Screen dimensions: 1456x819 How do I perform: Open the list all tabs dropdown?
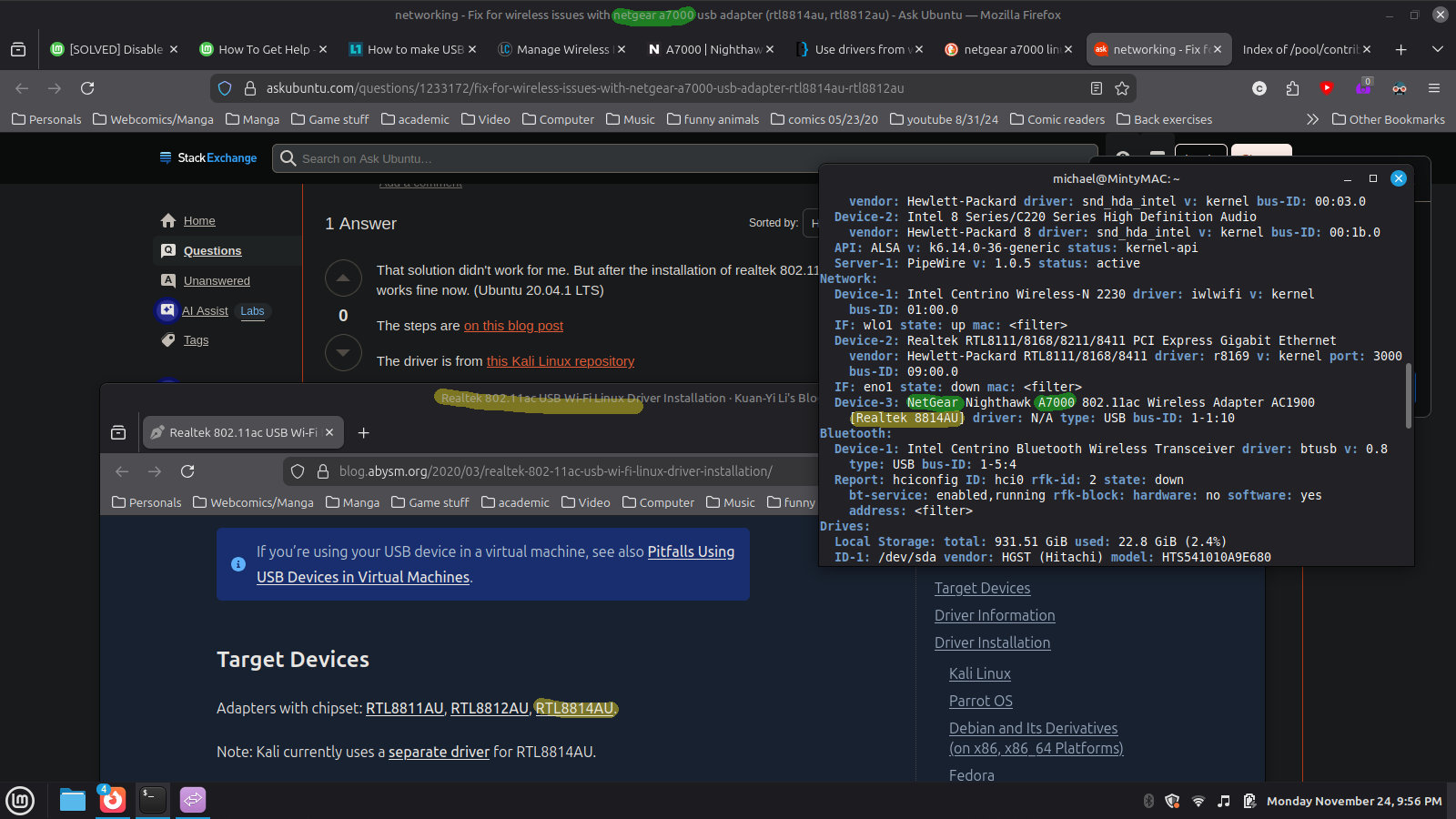[1438, 49]
